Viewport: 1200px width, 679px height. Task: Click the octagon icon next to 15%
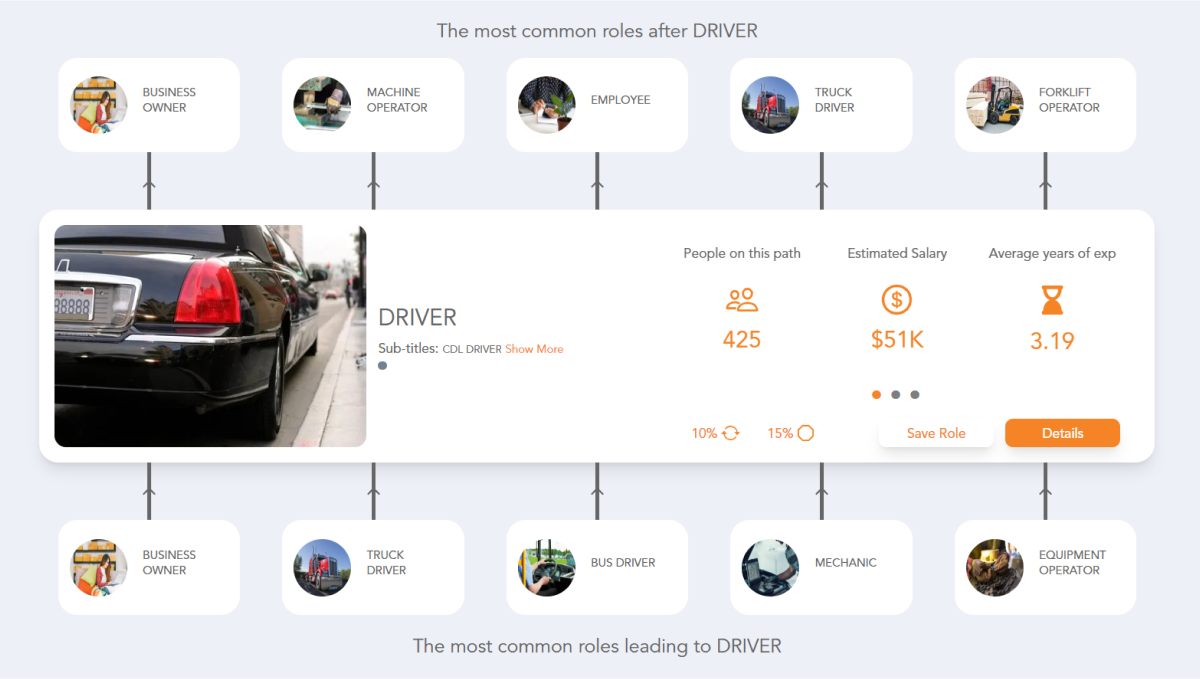[805, 432]
